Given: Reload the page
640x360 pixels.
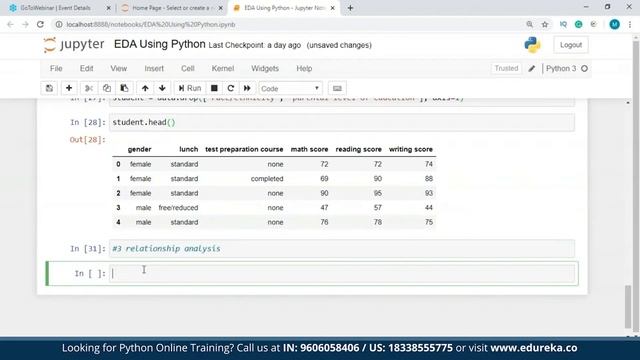Looking at the screenshot, I should pyautogui.click(x=40, y=24).
